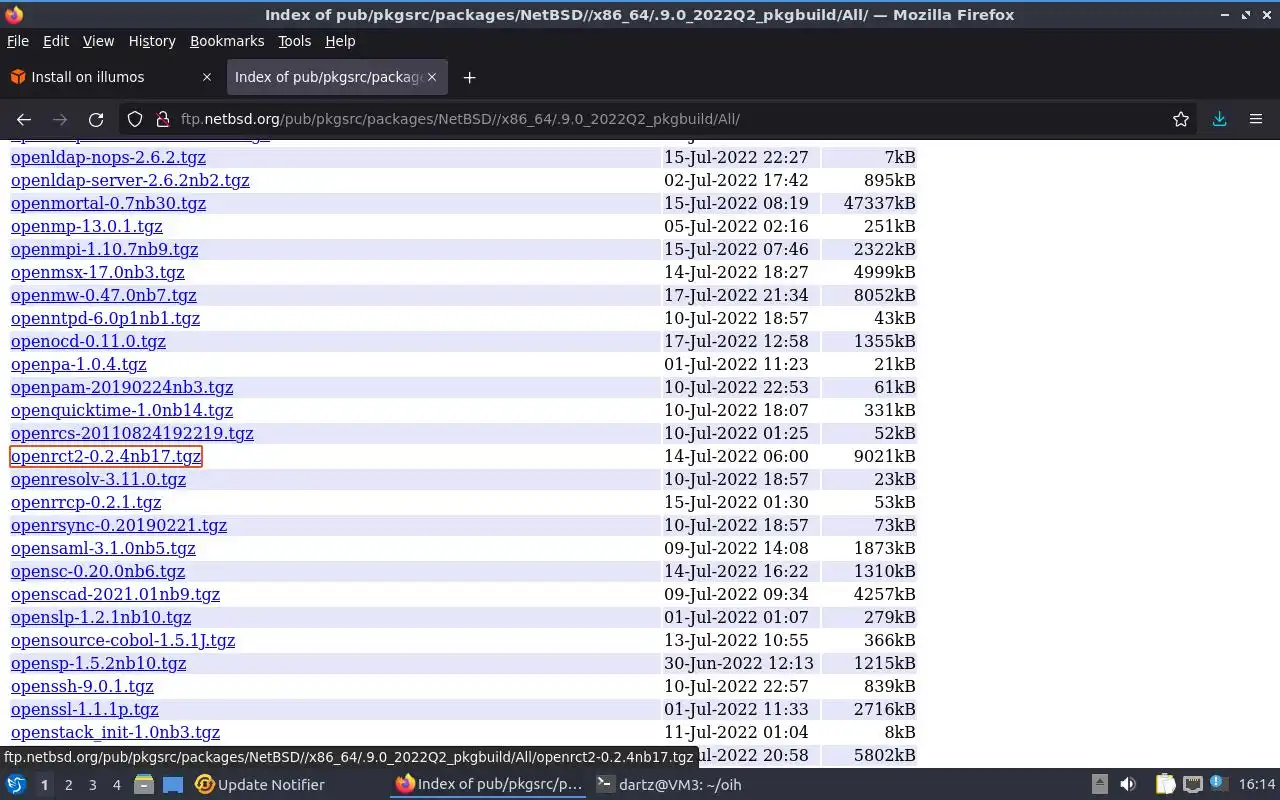
Task: Open the openslp-1.2.1nb10.tgz link
Action: pyautogui.click(x=101, y=617)
